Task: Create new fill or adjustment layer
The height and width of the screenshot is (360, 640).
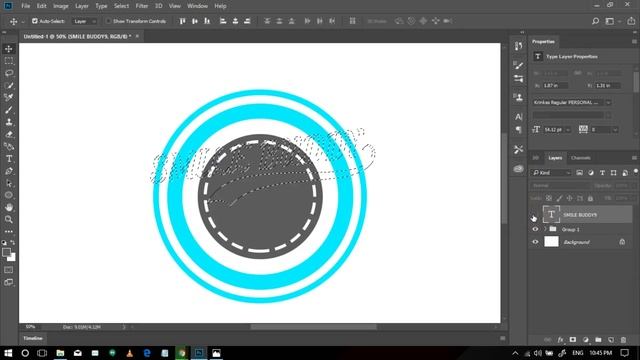Action: (586, 340)
